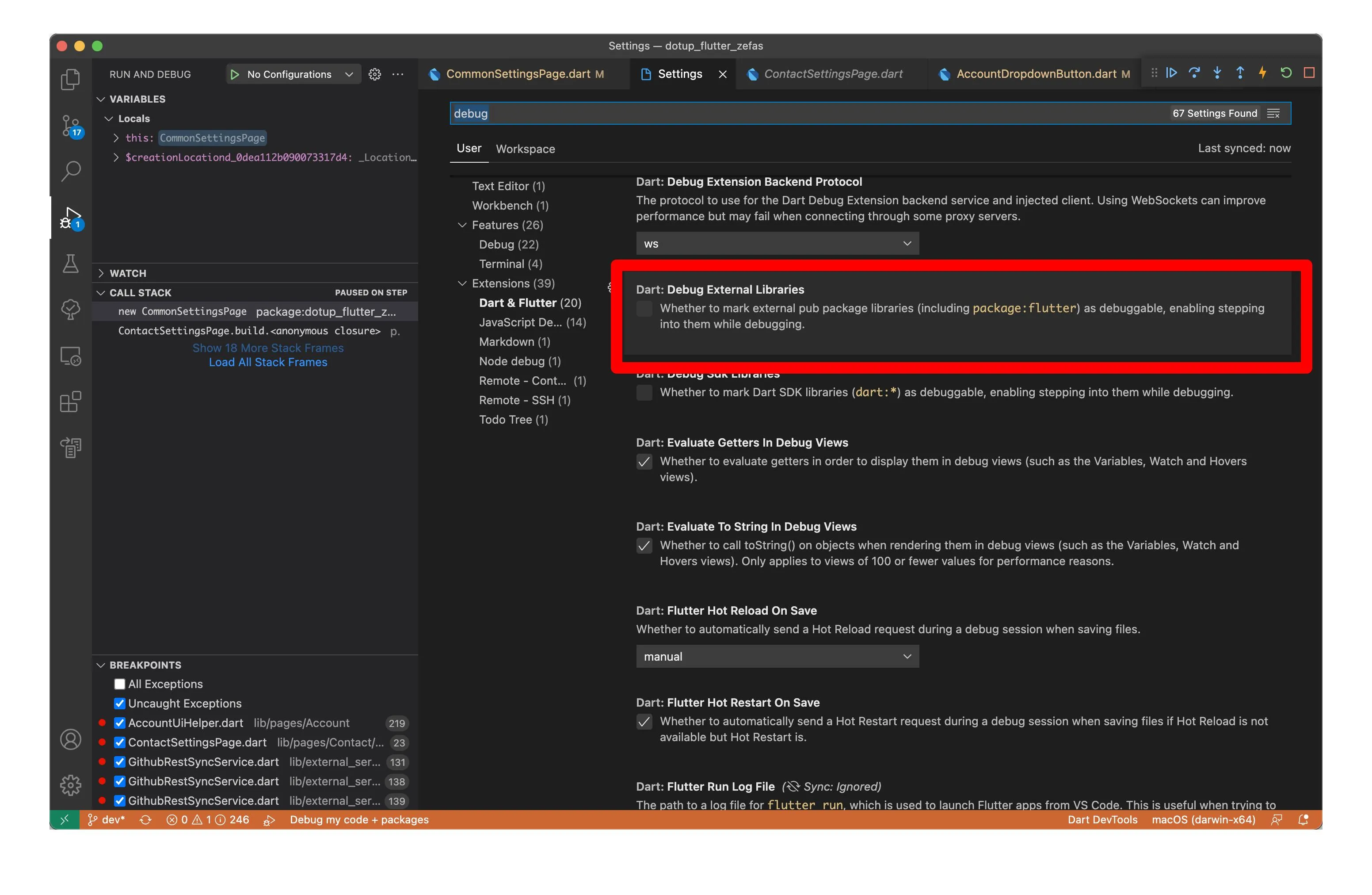Open the CommonSettingsPage.dart editor tab
The image size is (1372, 895).
pyautogui.click(x=518, y=74)
